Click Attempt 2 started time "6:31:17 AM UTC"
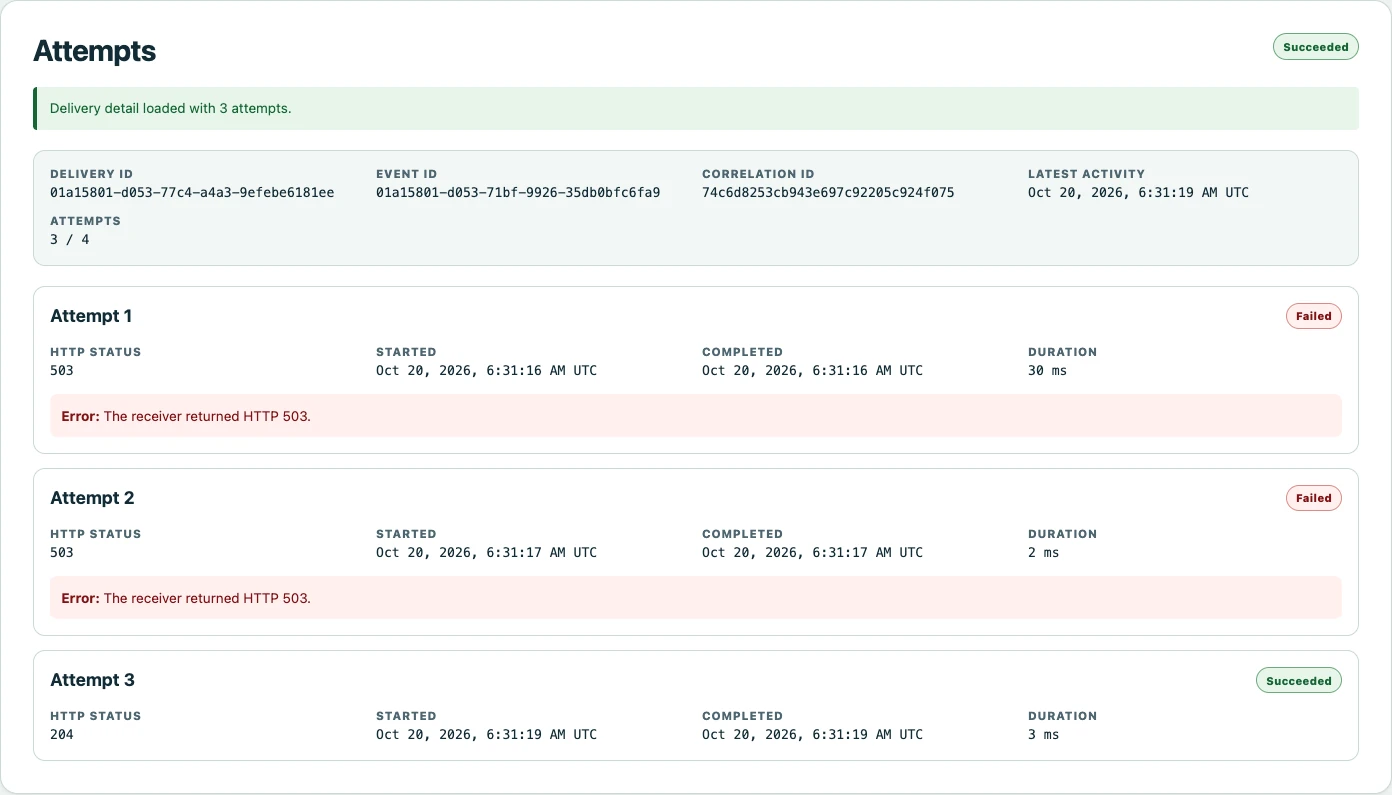 pyautogui.click(x=542, y=552)
